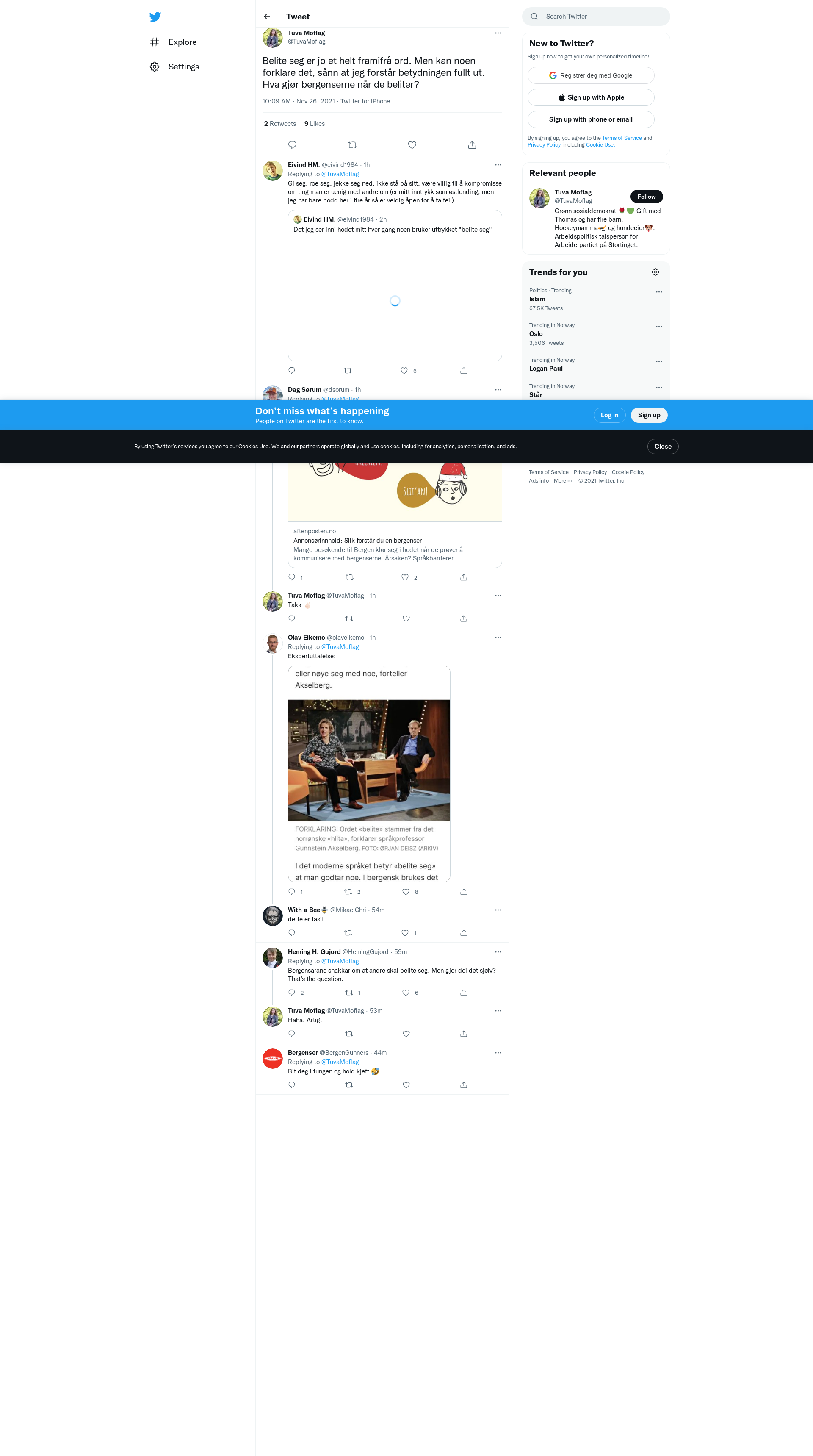Open Eivind HM.'s quoted tweet
This screenshot has height=1456, width=813.
point(395,286)
